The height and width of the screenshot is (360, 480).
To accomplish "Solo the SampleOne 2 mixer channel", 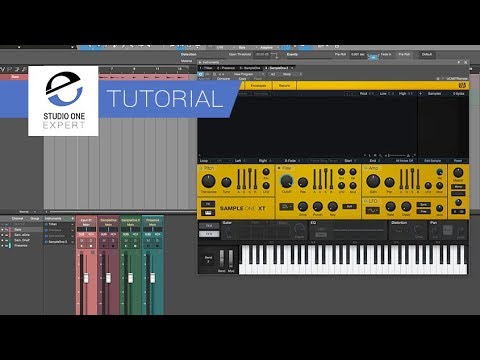I will (x=135, y=240).
